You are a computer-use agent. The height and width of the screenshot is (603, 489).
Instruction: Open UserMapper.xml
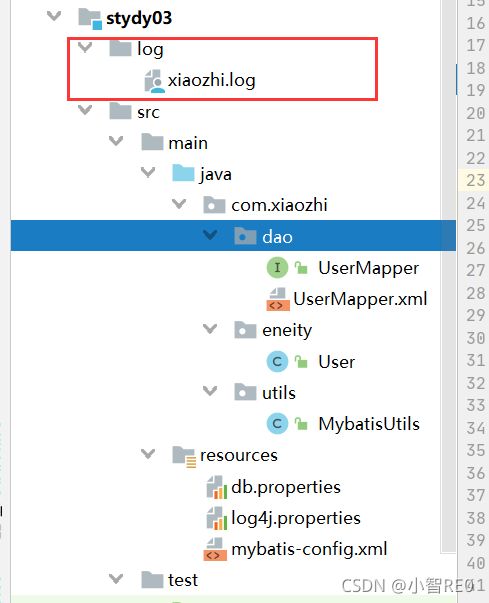pos(360,300)
